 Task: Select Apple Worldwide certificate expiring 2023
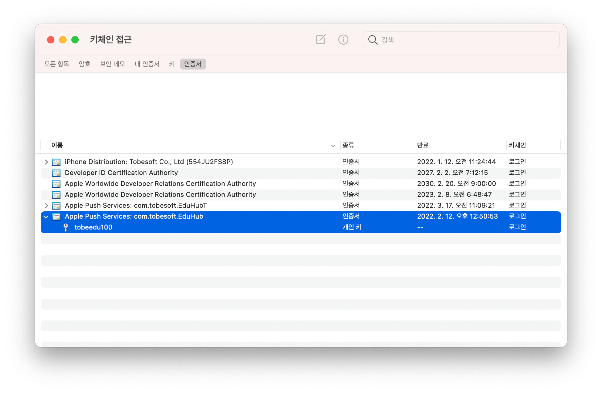tap(301, 195)
